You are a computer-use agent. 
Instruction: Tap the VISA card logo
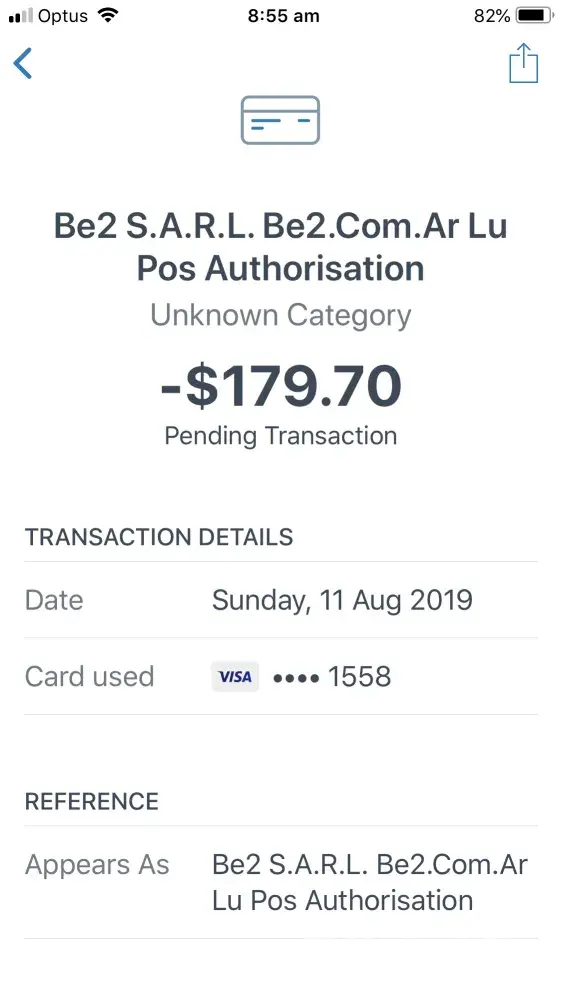235,677
